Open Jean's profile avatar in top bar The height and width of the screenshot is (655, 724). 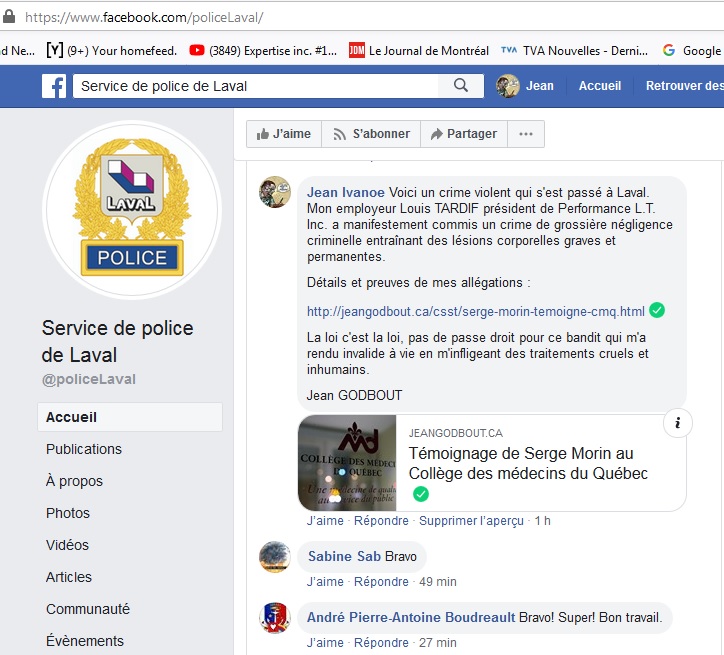508,86
